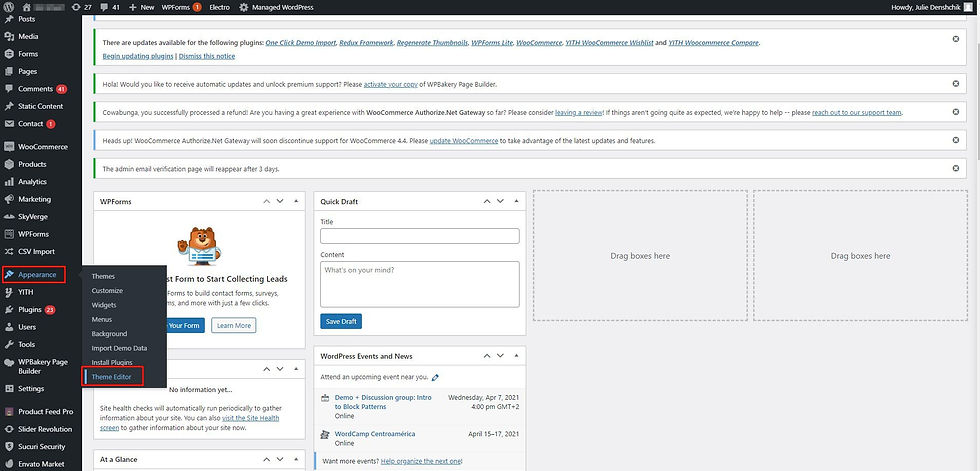The image size is (980, 471).
Task: Dismiss the plugin updates notice
Action: coord(956,39)
